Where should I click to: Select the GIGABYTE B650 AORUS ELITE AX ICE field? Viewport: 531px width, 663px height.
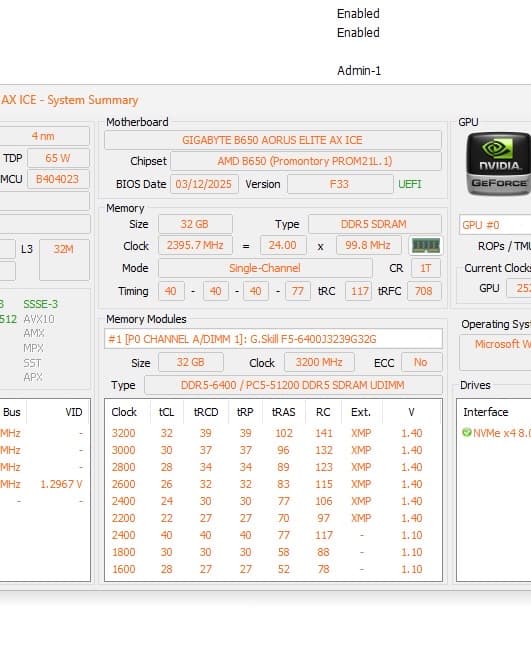(x=273, y=140)
